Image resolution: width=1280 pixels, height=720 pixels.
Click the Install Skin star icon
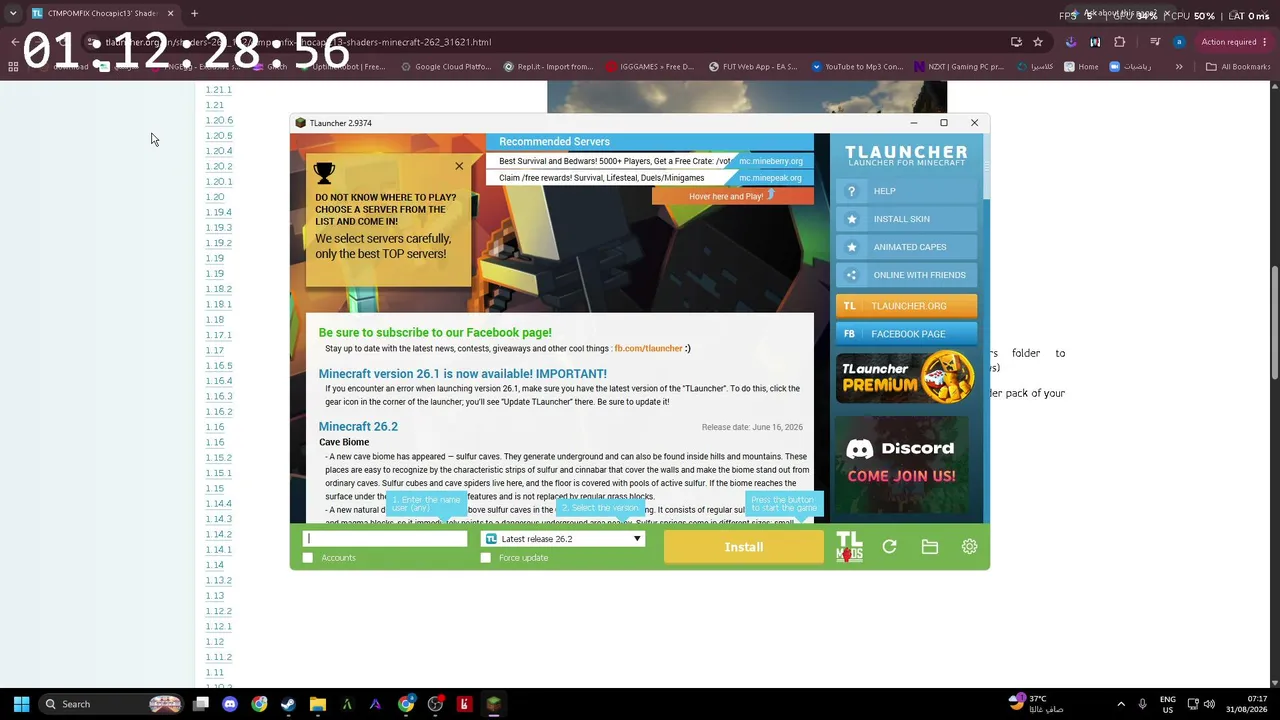[852, 219]
